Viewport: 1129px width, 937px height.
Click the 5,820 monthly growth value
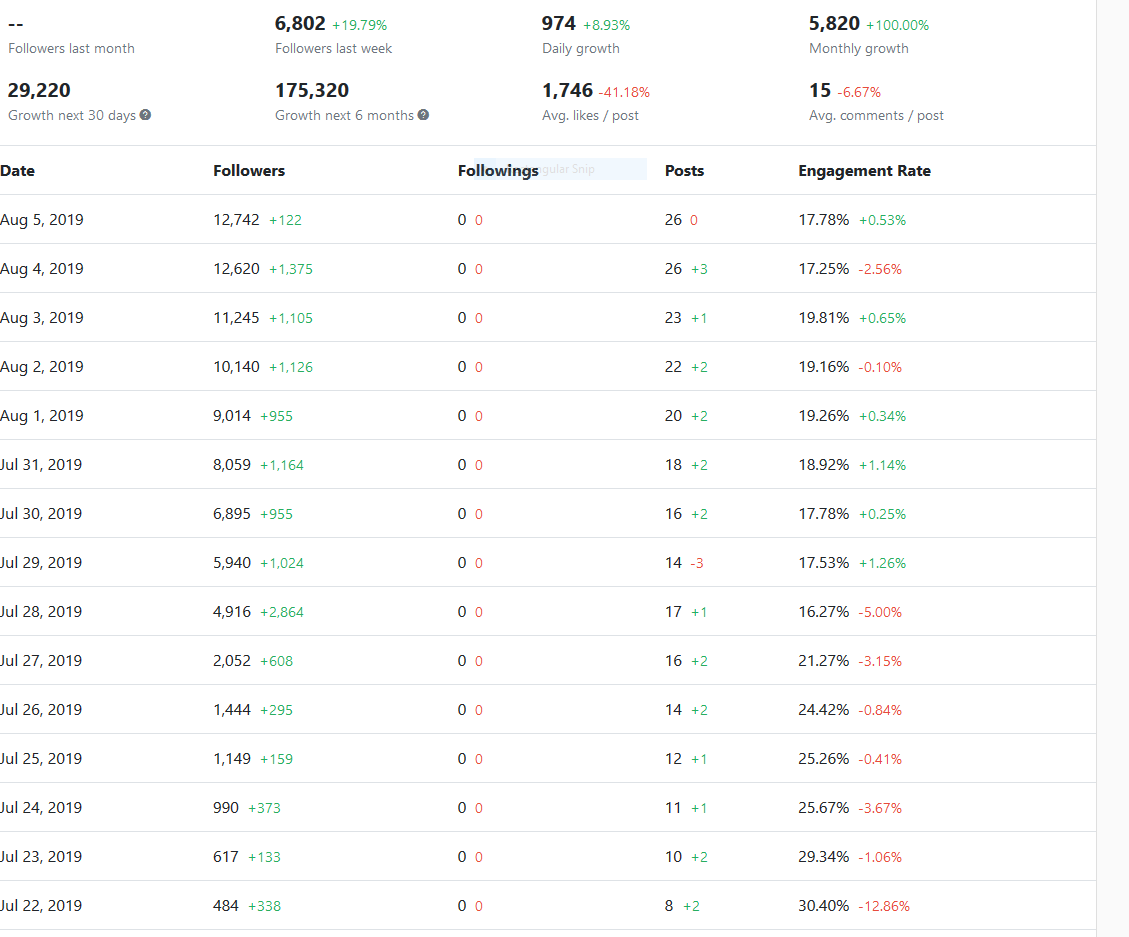tap(834, 24)
